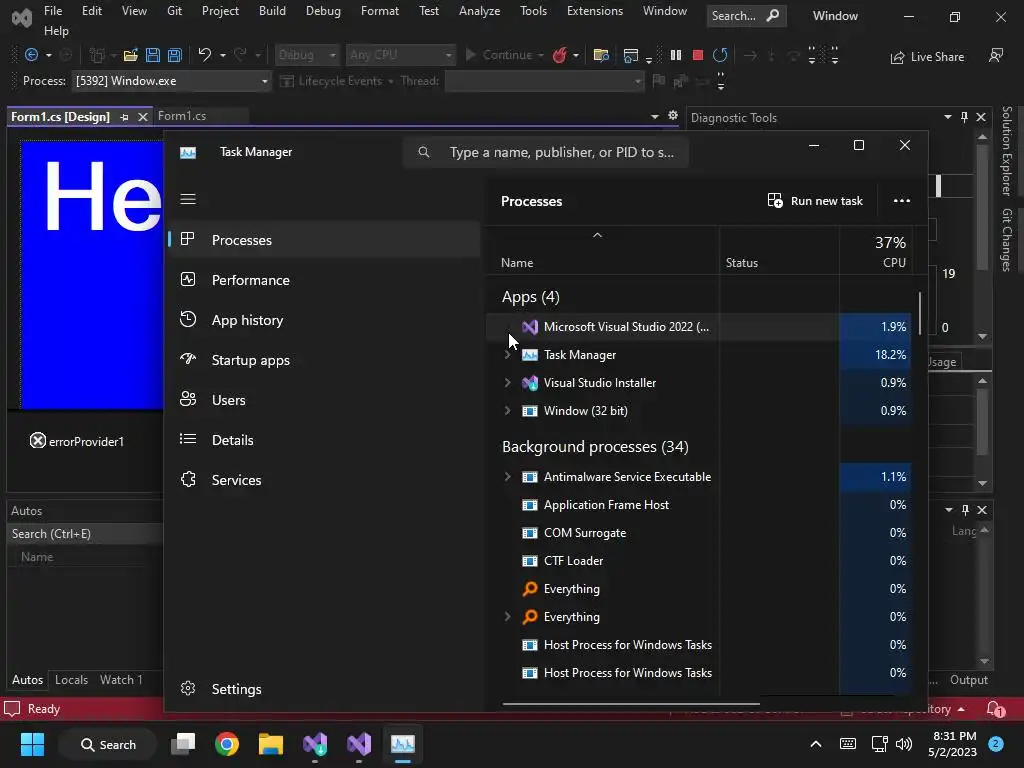Open the Details page in Task Manager

(325, 440)
